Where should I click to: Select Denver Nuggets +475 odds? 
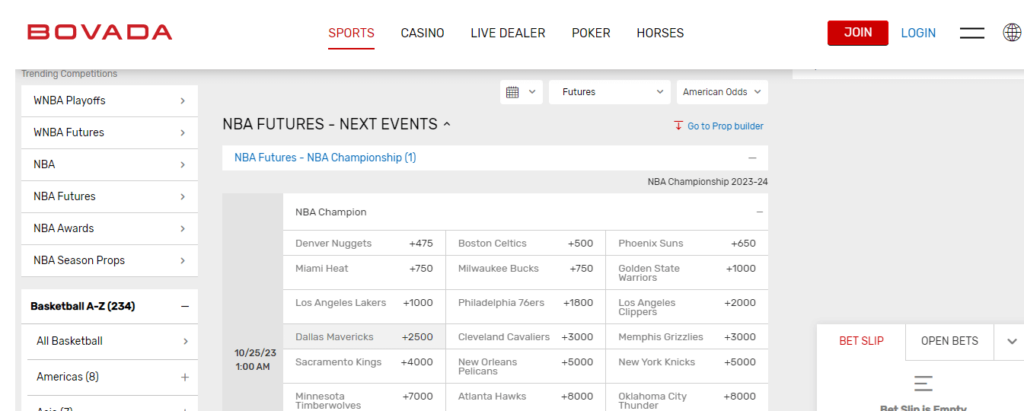[420, 243]
